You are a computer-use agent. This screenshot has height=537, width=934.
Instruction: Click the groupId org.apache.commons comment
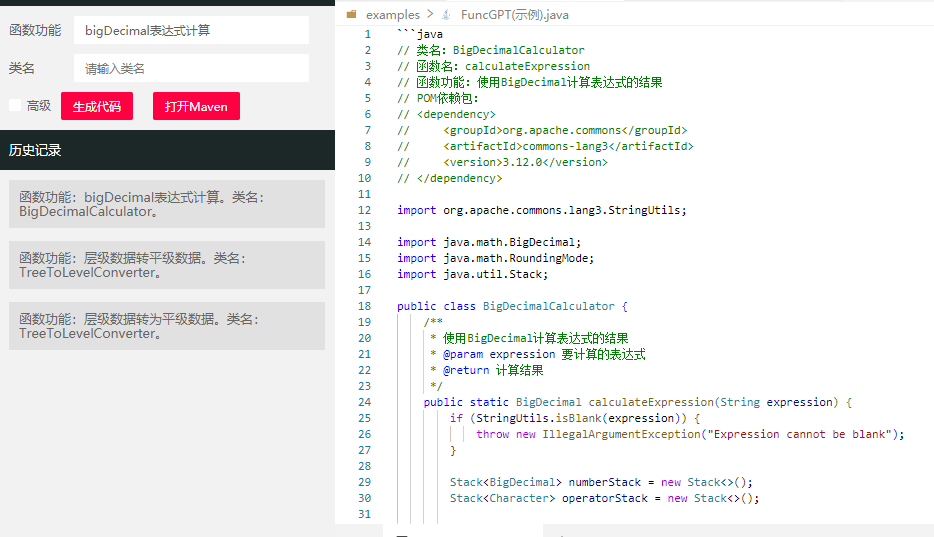542,130
